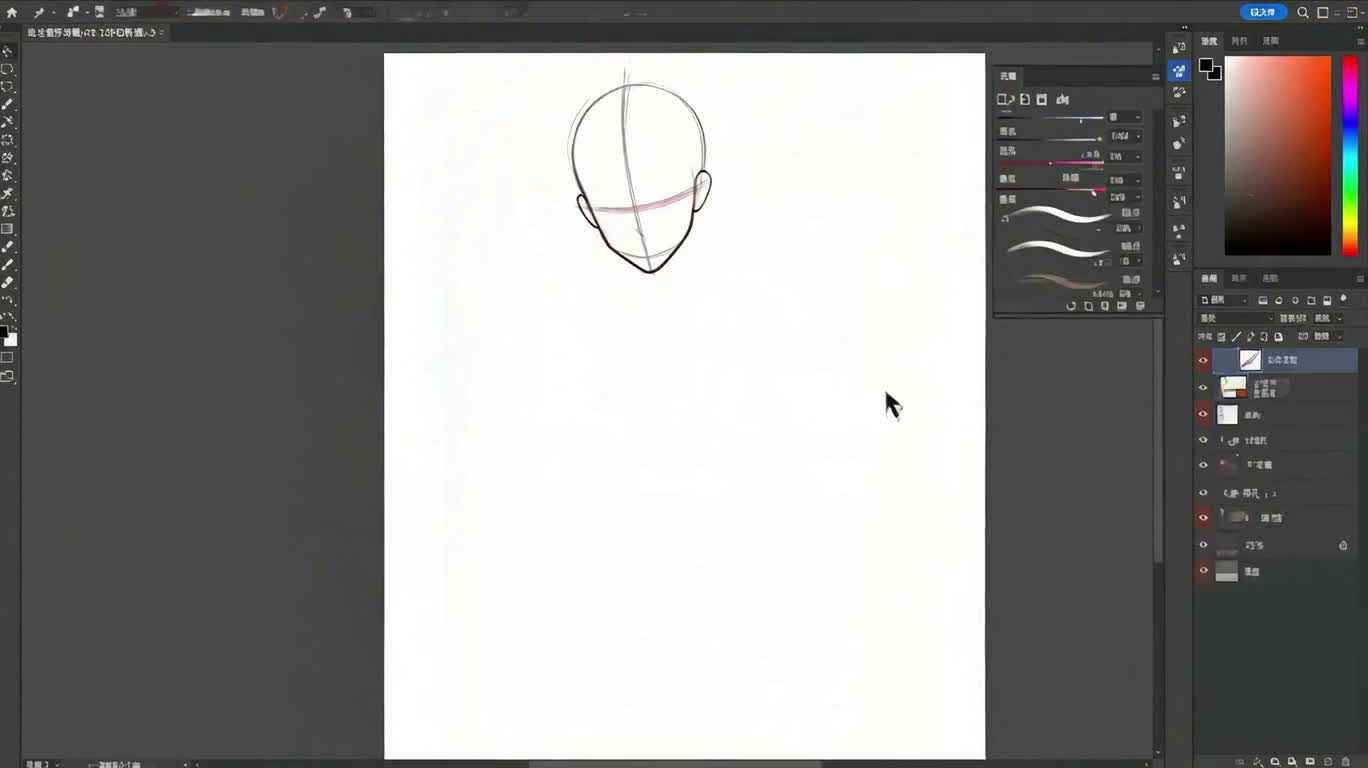
Task: Click the padlock icon on the locked layer
Action: tap(1343, 545)
